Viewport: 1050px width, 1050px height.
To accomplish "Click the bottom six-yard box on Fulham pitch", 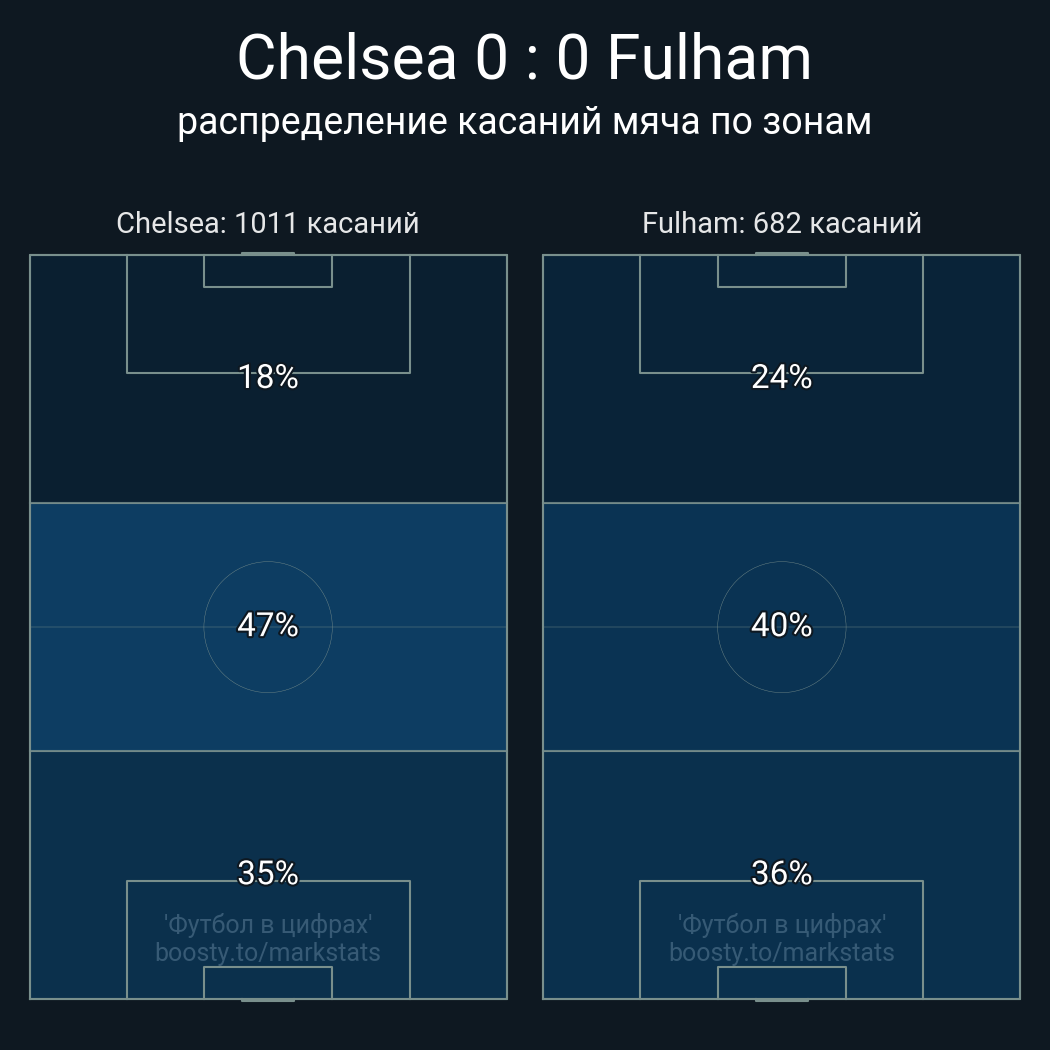I will coord(781,982).
